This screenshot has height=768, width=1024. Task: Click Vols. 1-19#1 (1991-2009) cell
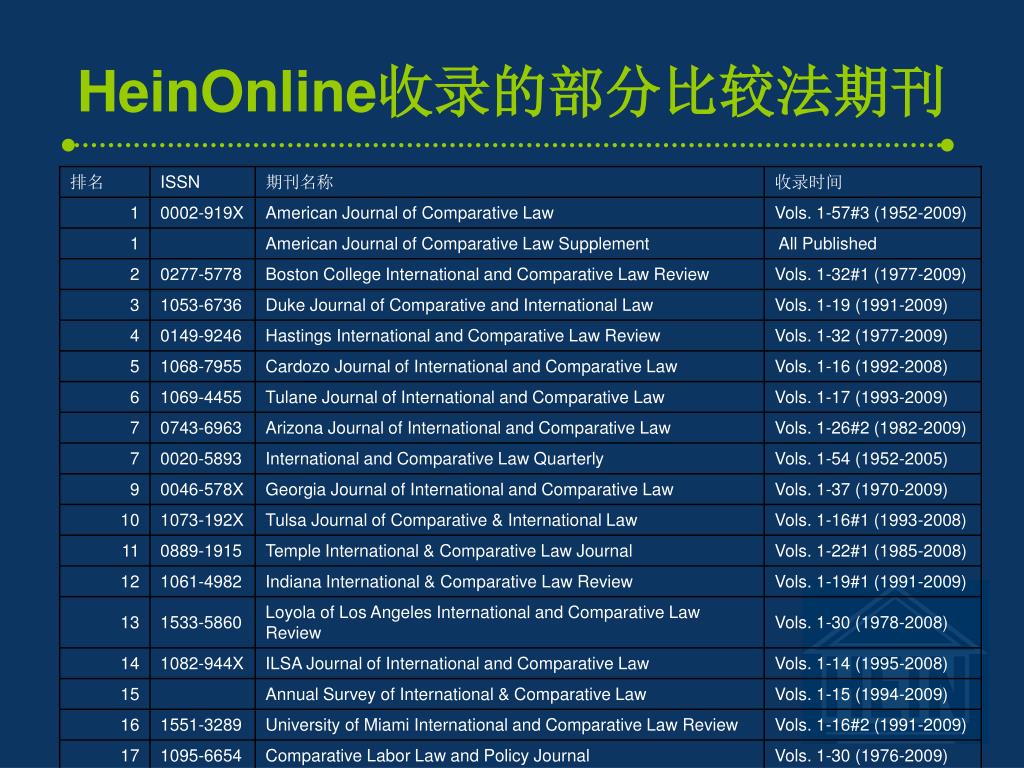(871, 581)
